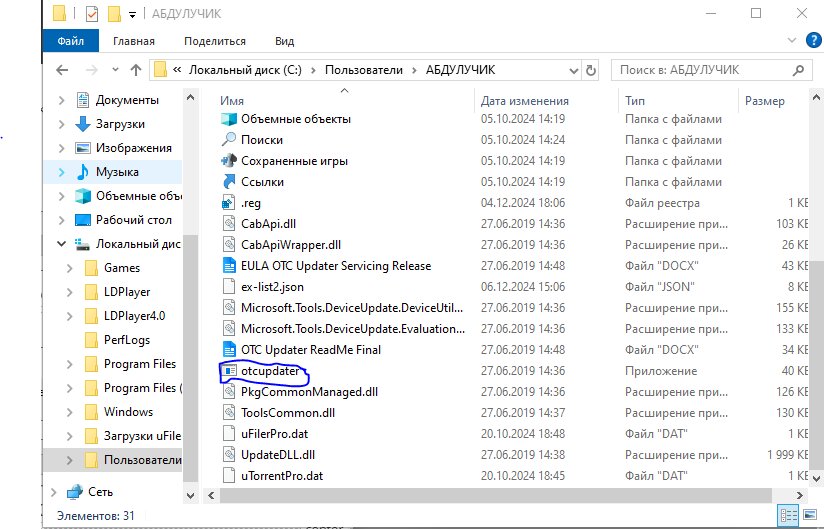Viewport: 824px width, 529px height.
Task: Select Музыка in the navigation pane
Action: (x=117, y=172)
